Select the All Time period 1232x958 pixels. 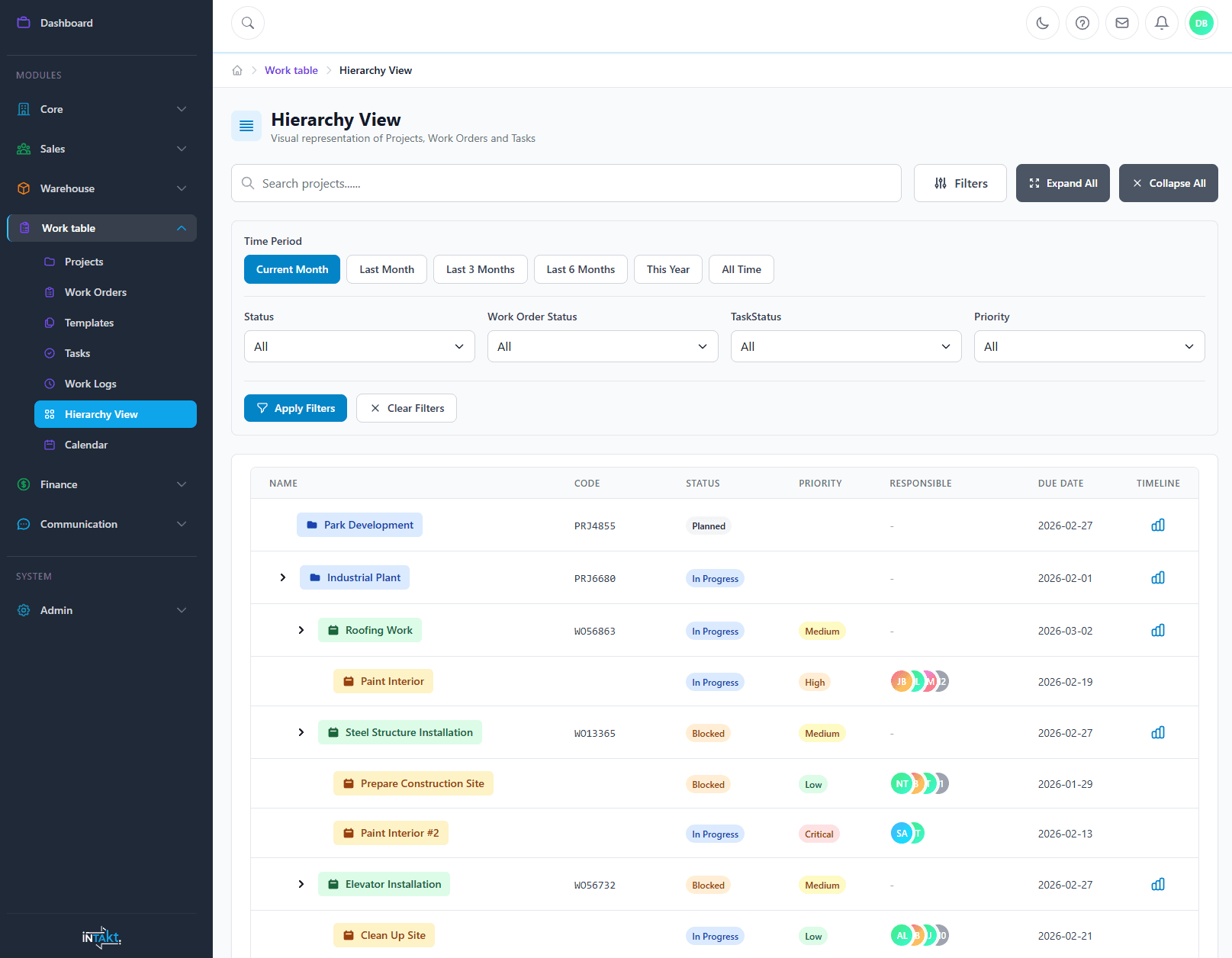pyautogui.click(x=741, y=269)
